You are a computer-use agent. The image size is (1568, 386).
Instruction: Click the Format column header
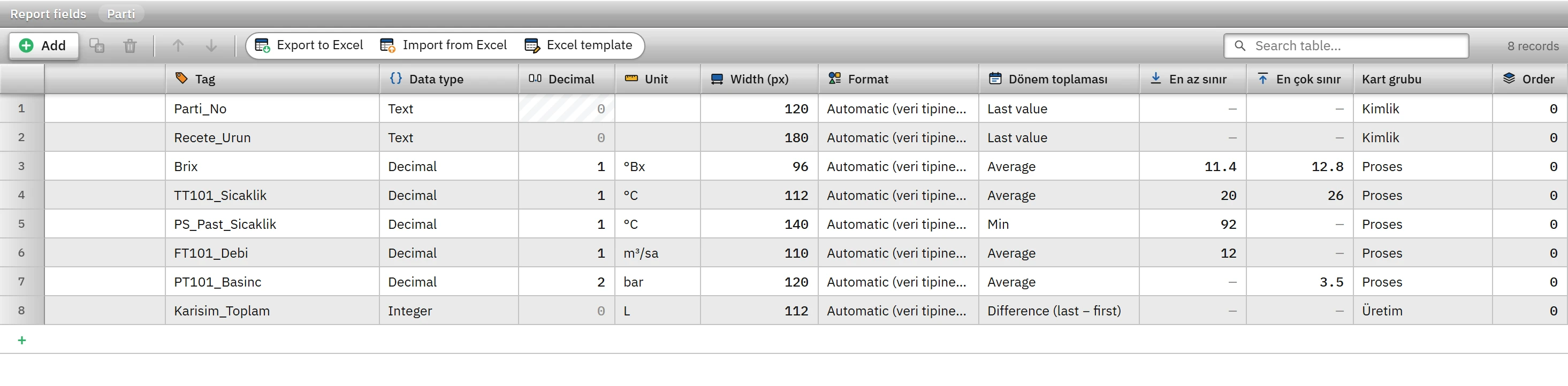[899, 79]
